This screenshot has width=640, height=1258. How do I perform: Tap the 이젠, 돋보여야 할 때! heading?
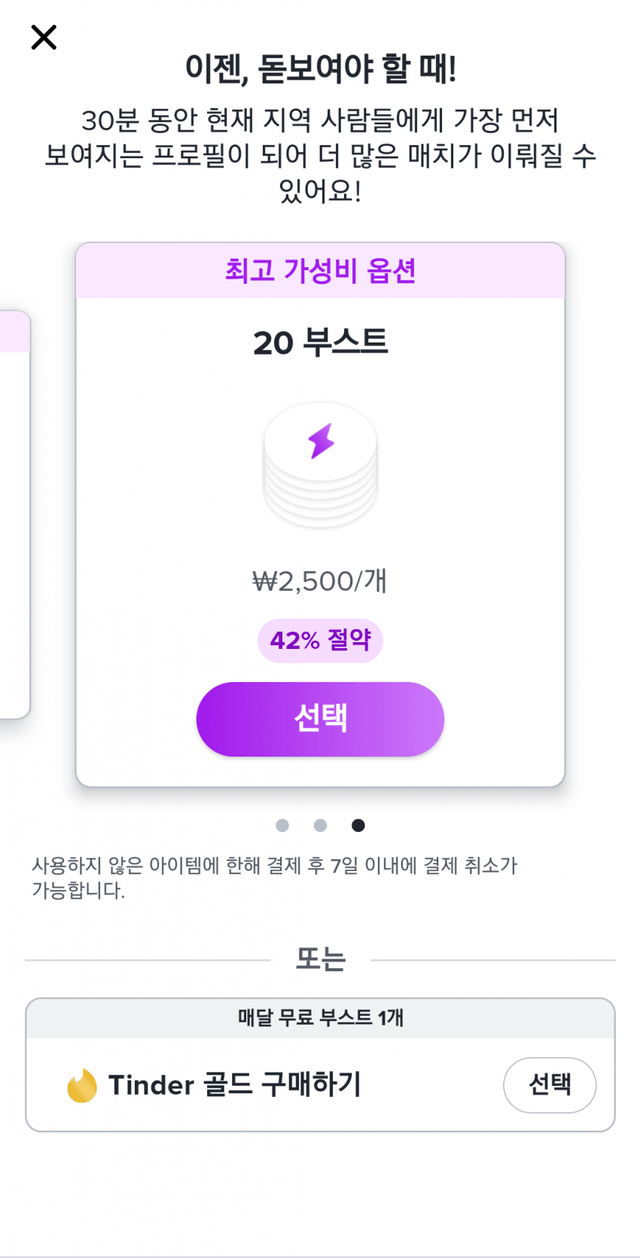[320, 69]
